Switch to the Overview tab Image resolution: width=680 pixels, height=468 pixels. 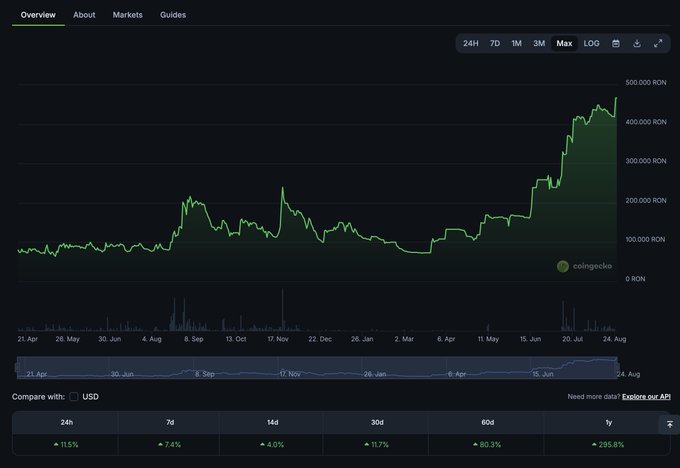[x=38, y=15]
